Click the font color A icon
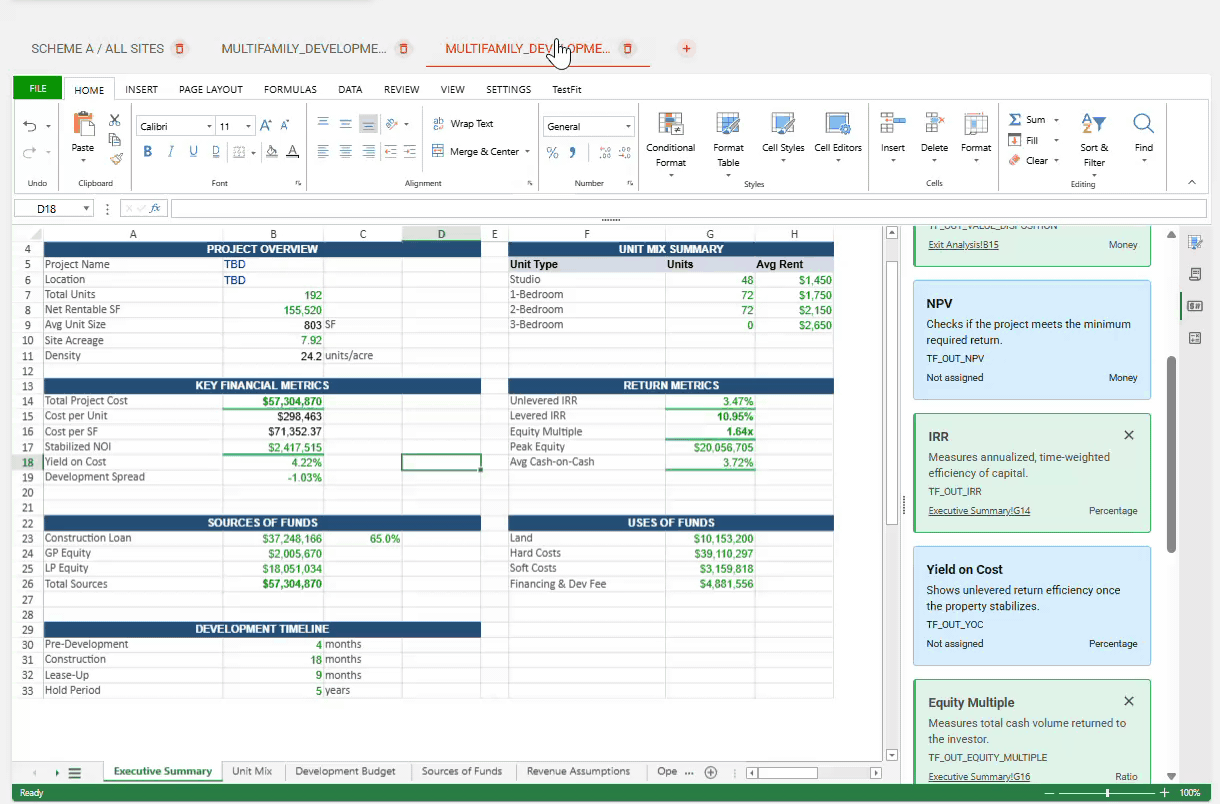Viewport: 1220px width, 804px height. tap(292, 152)
